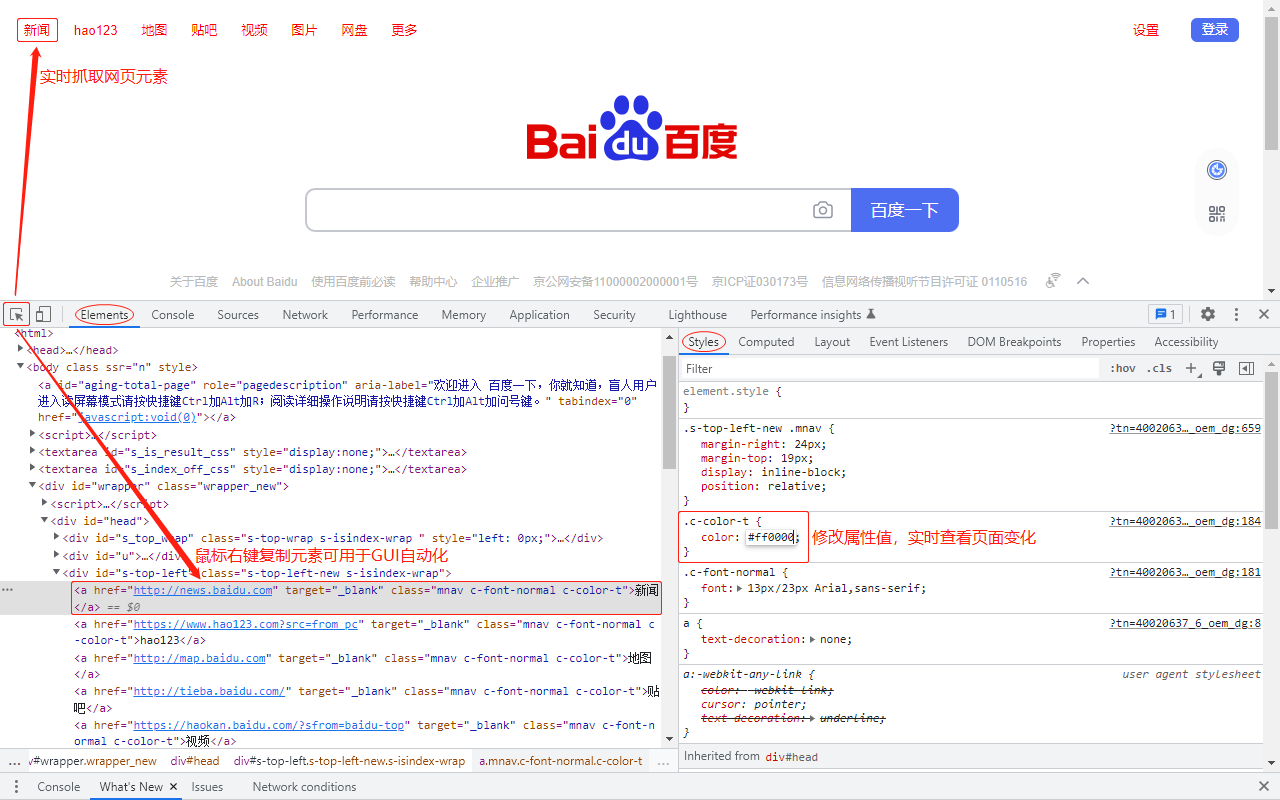
Task: Toggle the .cls class editor
Action: (x=1159, y=368)
